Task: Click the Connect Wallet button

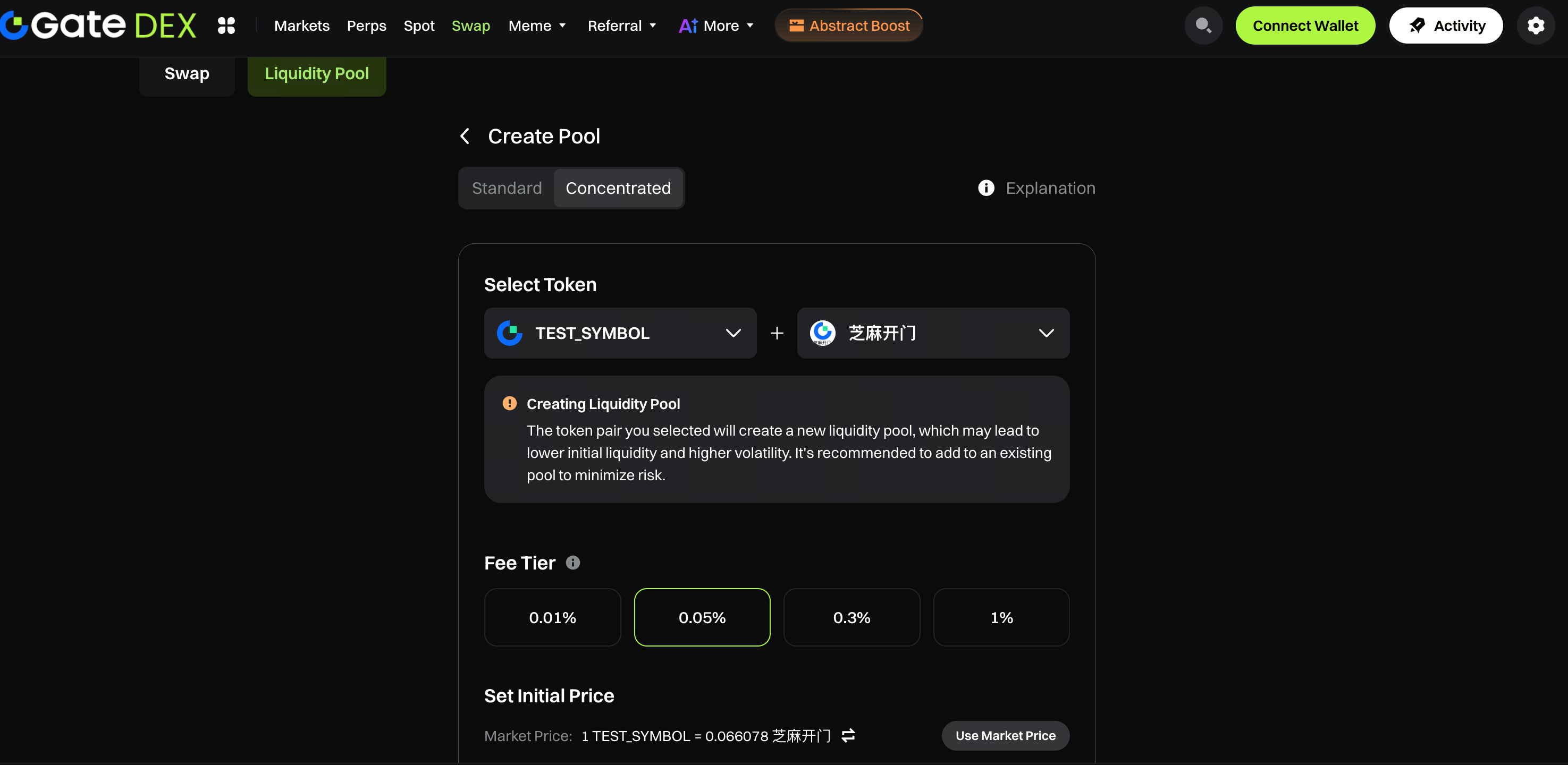Action: coord(1304,25)
